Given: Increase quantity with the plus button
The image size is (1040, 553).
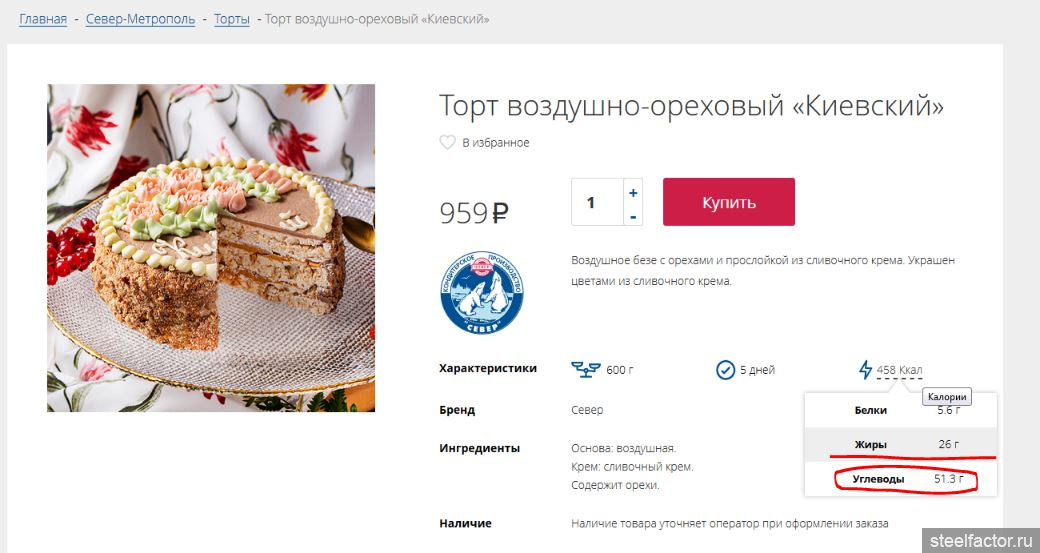Looking at the screenshot, I should coord(633,192).
